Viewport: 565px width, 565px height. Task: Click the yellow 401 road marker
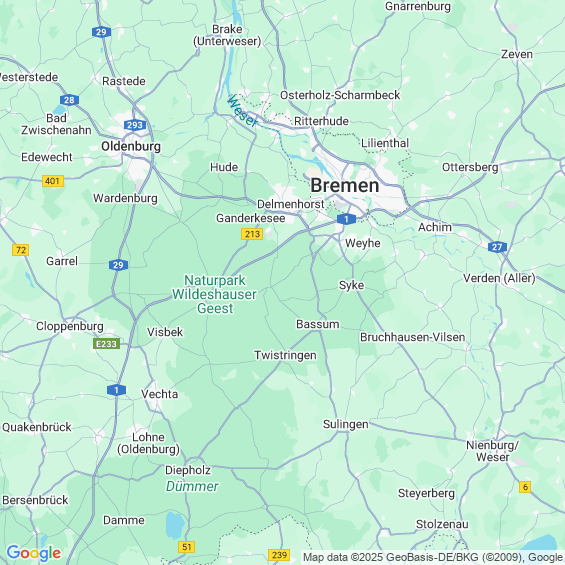(53, 181)
